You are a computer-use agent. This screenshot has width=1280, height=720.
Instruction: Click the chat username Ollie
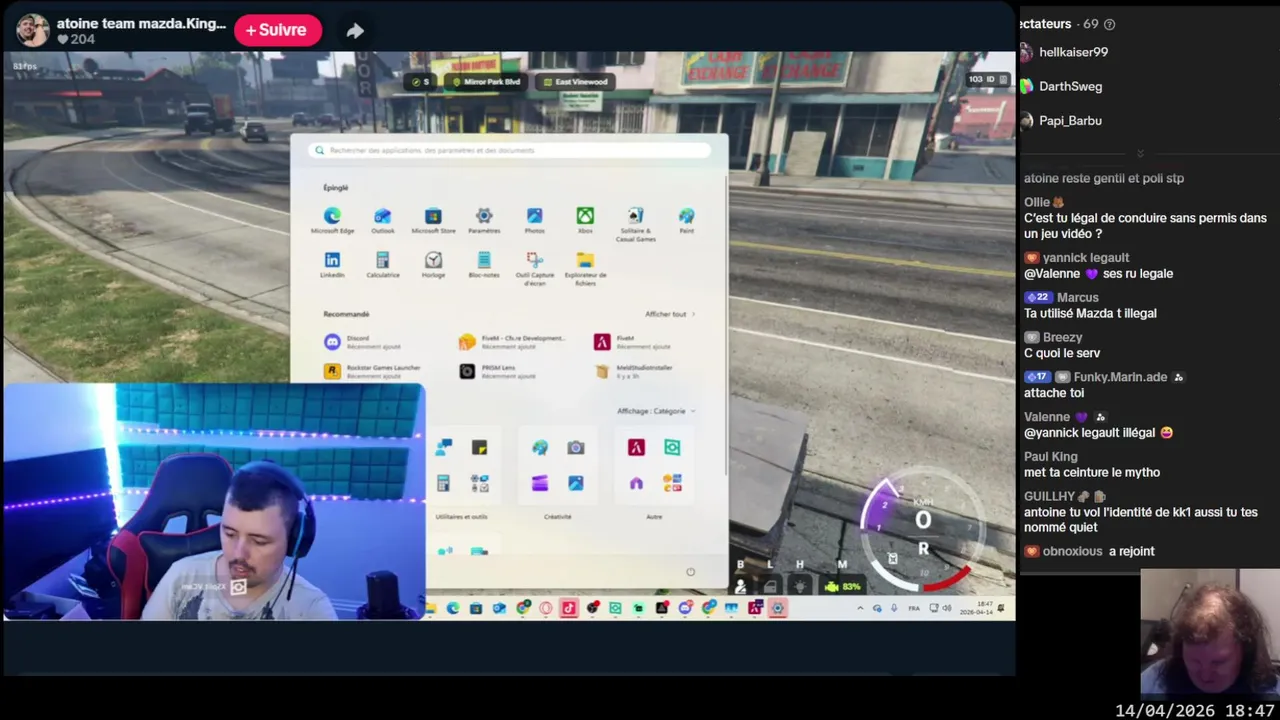click(x=1037, y=202)
